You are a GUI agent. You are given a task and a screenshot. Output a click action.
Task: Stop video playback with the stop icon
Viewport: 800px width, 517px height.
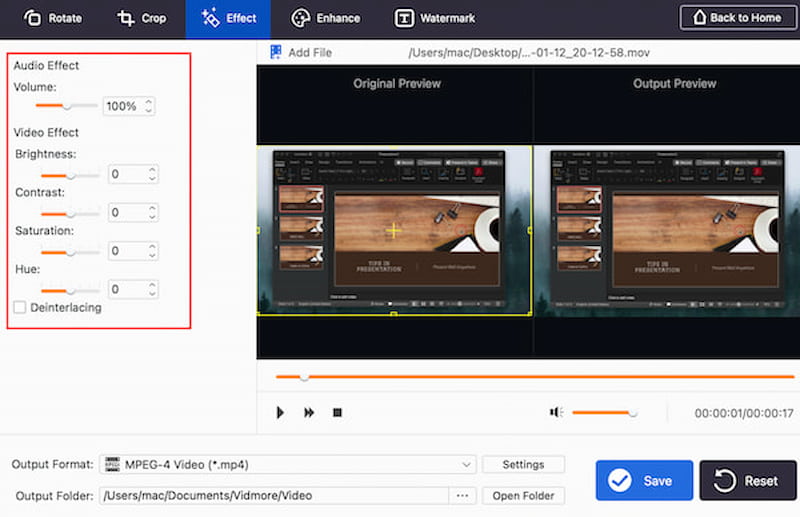click(x=337, y=412)
